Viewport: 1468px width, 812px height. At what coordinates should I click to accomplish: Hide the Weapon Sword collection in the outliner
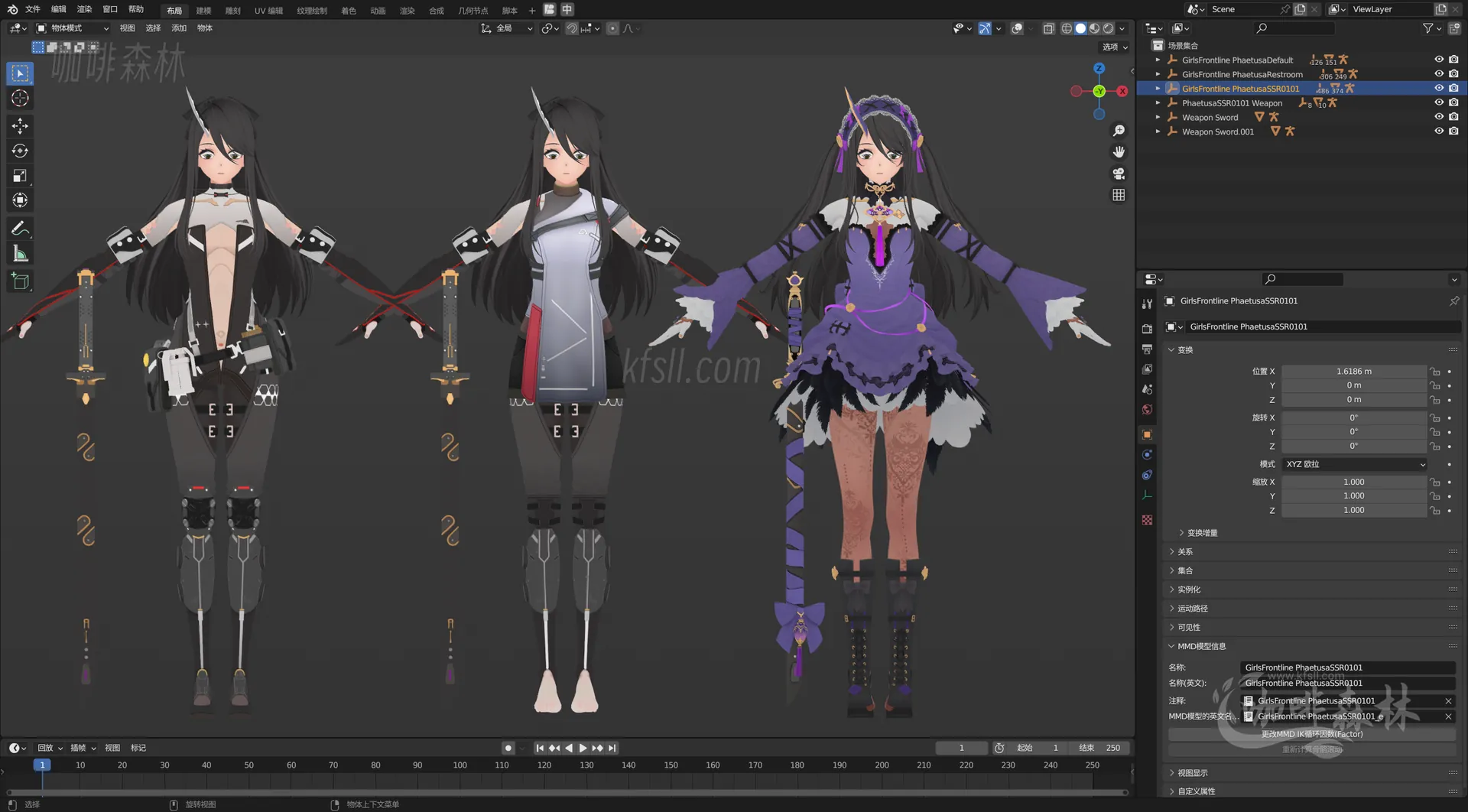point(1438,117)
